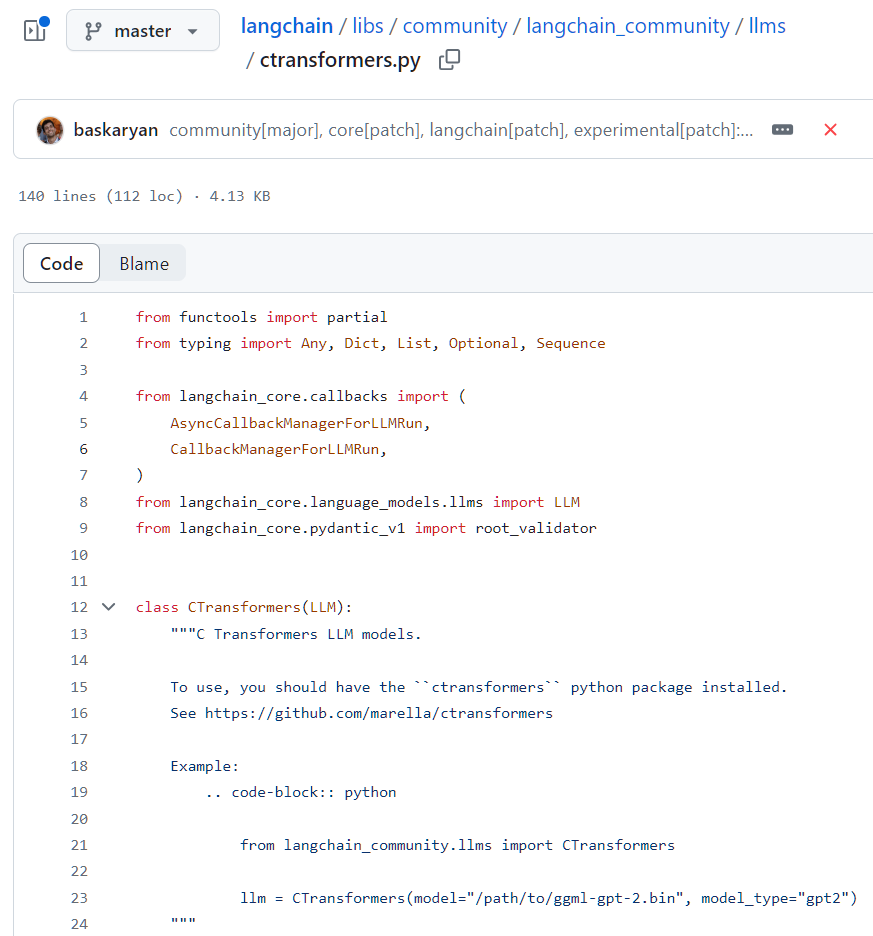
Task: Open the master branch dropdown
Action: 143,30
